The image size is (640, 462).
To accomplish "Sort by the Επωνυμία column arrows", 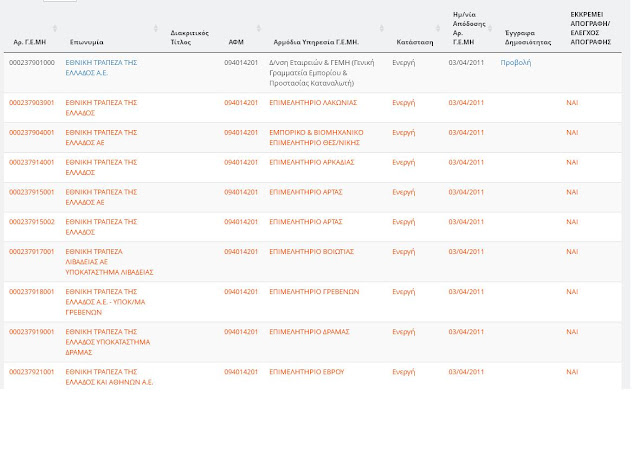I will tap(156, 28).
